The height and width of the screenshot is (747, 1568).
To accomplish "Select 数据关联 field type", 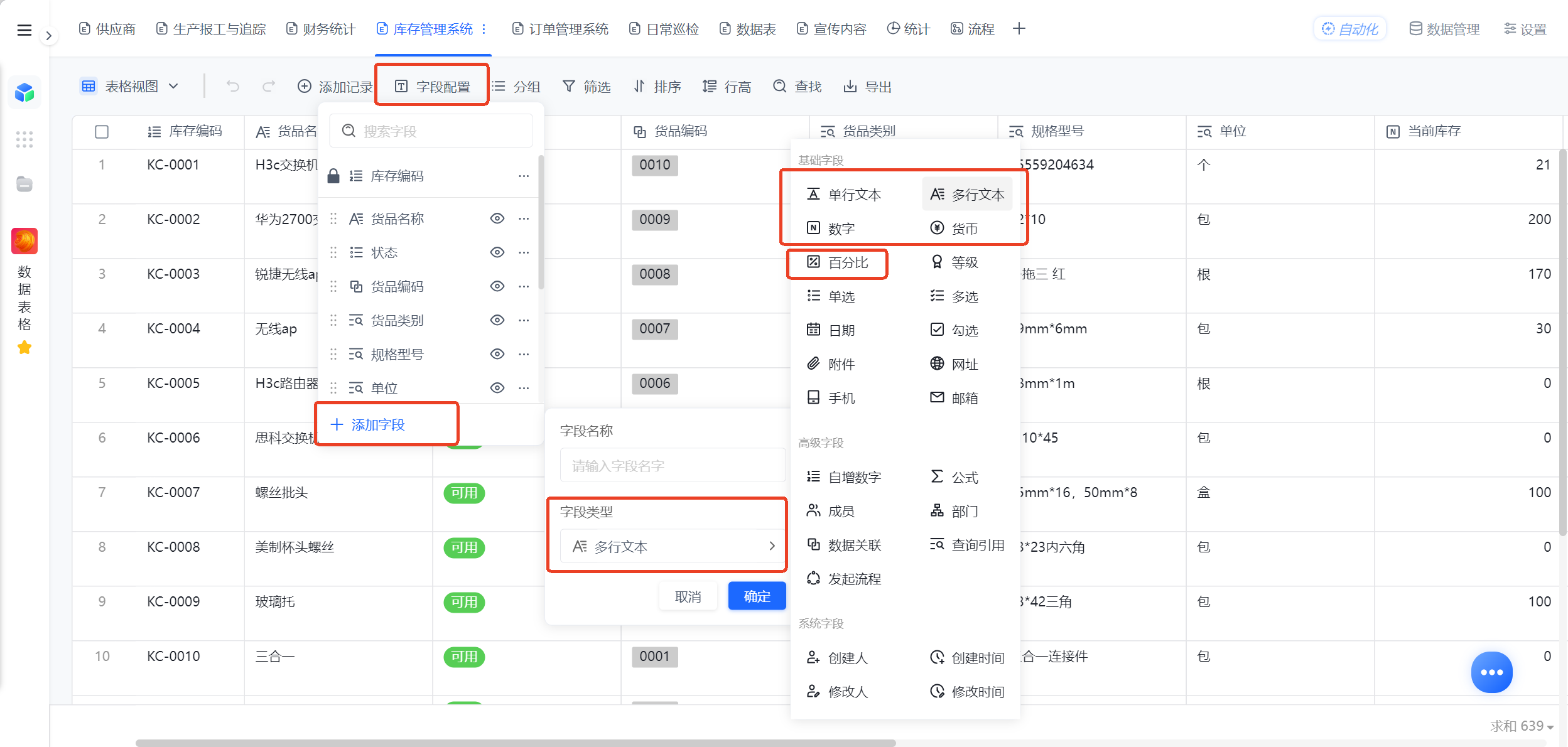I will [844, 545].
